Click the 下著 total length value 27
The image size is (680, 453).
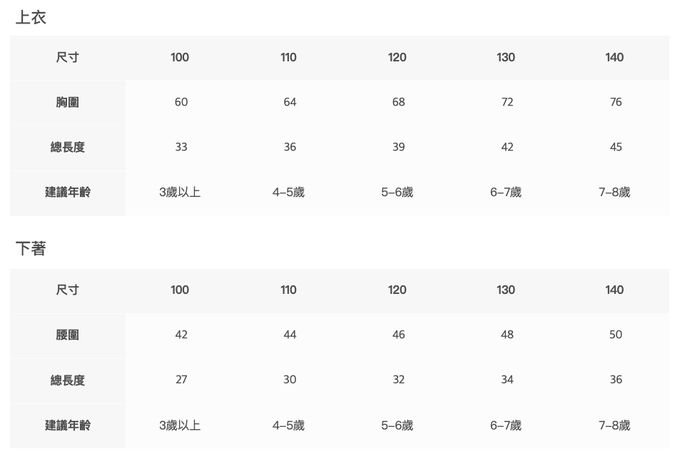click(x=181, y=380)
